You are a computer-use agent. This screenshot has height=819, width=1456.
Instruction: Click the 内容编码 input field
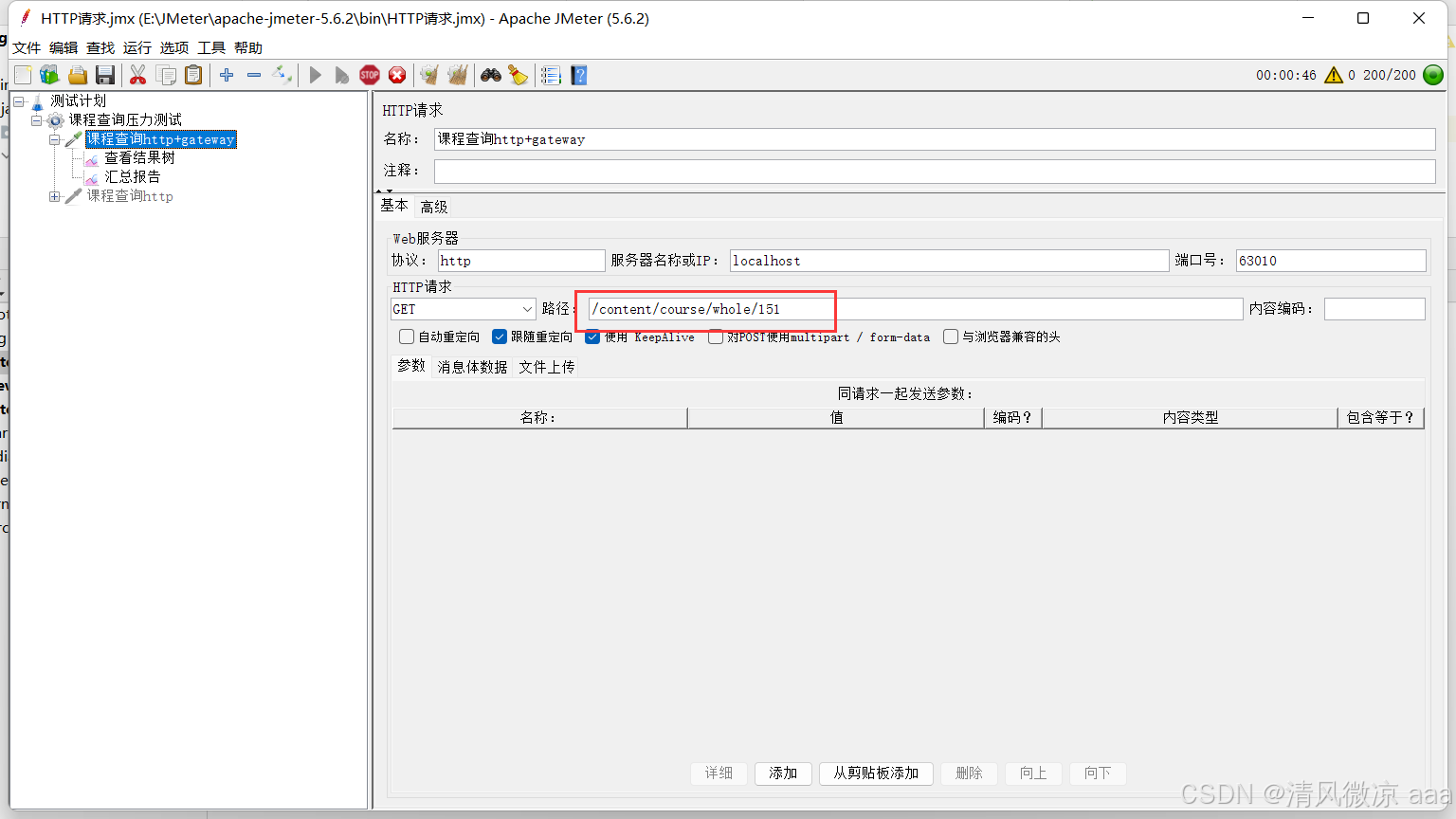(1374, 309)
